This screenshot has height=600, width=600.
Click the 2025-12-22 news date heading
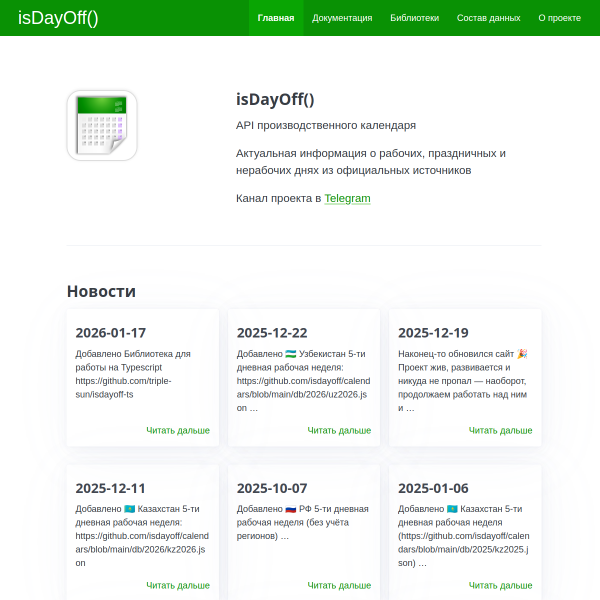tap(272, 333)
